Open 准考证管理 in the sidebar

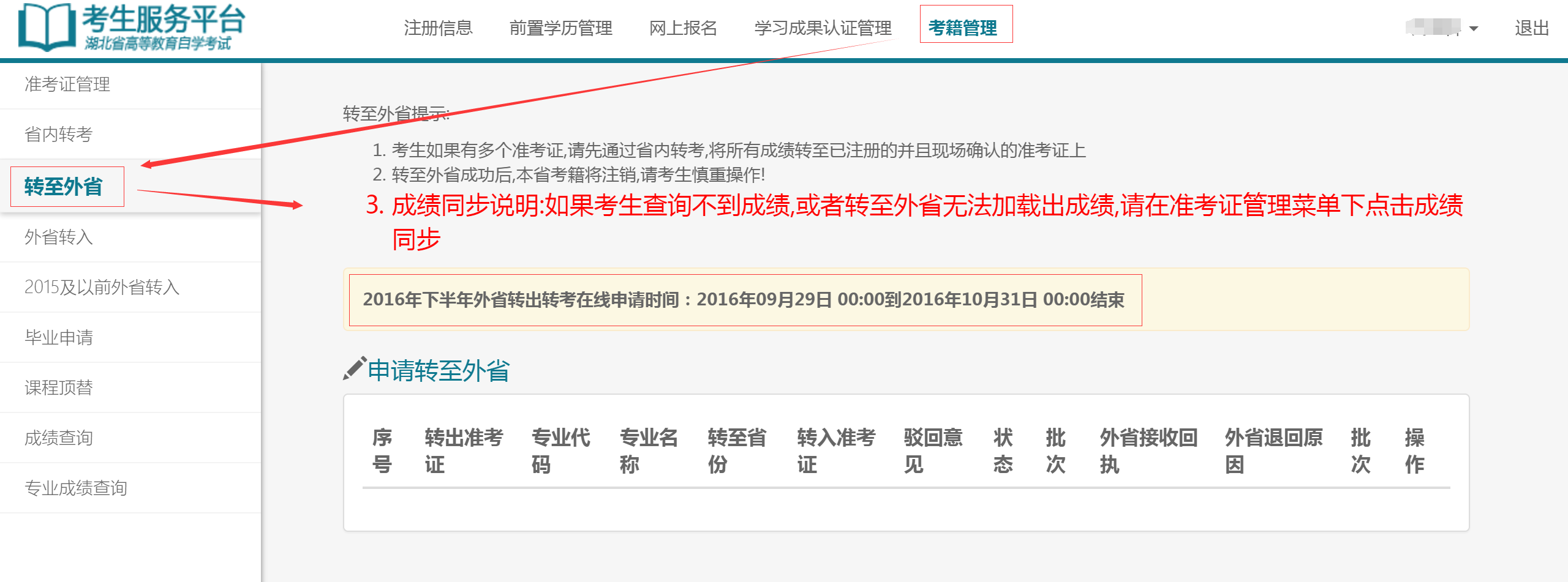pyautogui.click(x=67, y=84)
